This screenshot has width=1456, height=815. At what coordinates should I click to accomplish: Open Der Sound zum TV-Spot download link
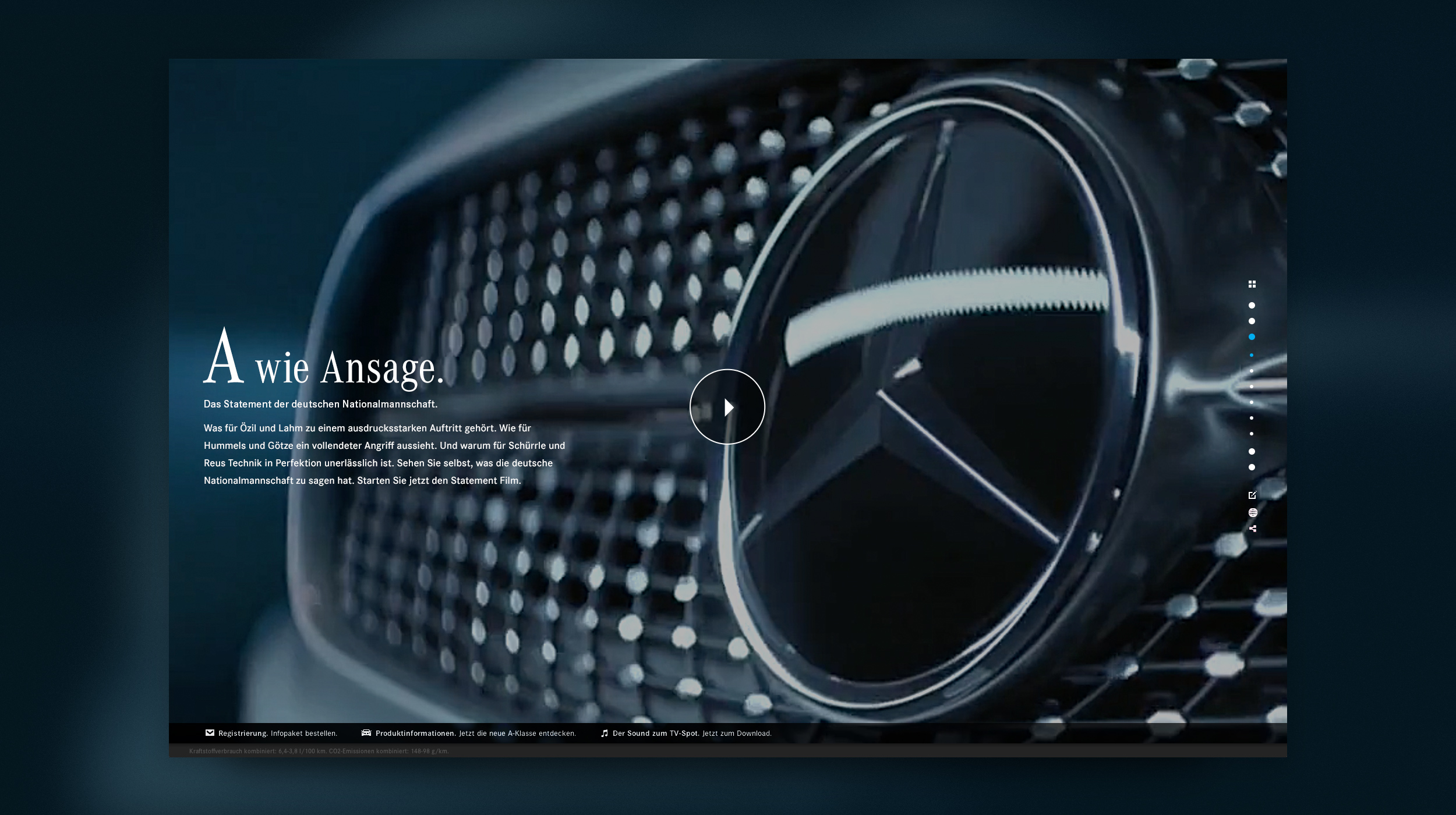[x=686, y=733]
